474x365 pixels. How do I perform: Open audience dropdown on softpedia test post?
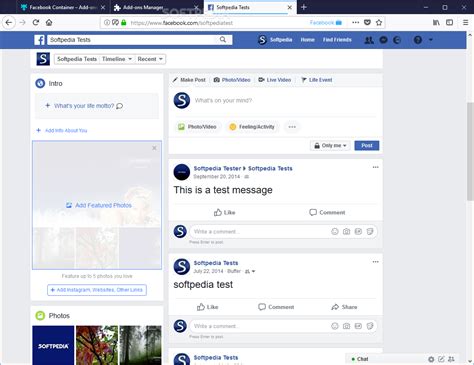[250, 271]
